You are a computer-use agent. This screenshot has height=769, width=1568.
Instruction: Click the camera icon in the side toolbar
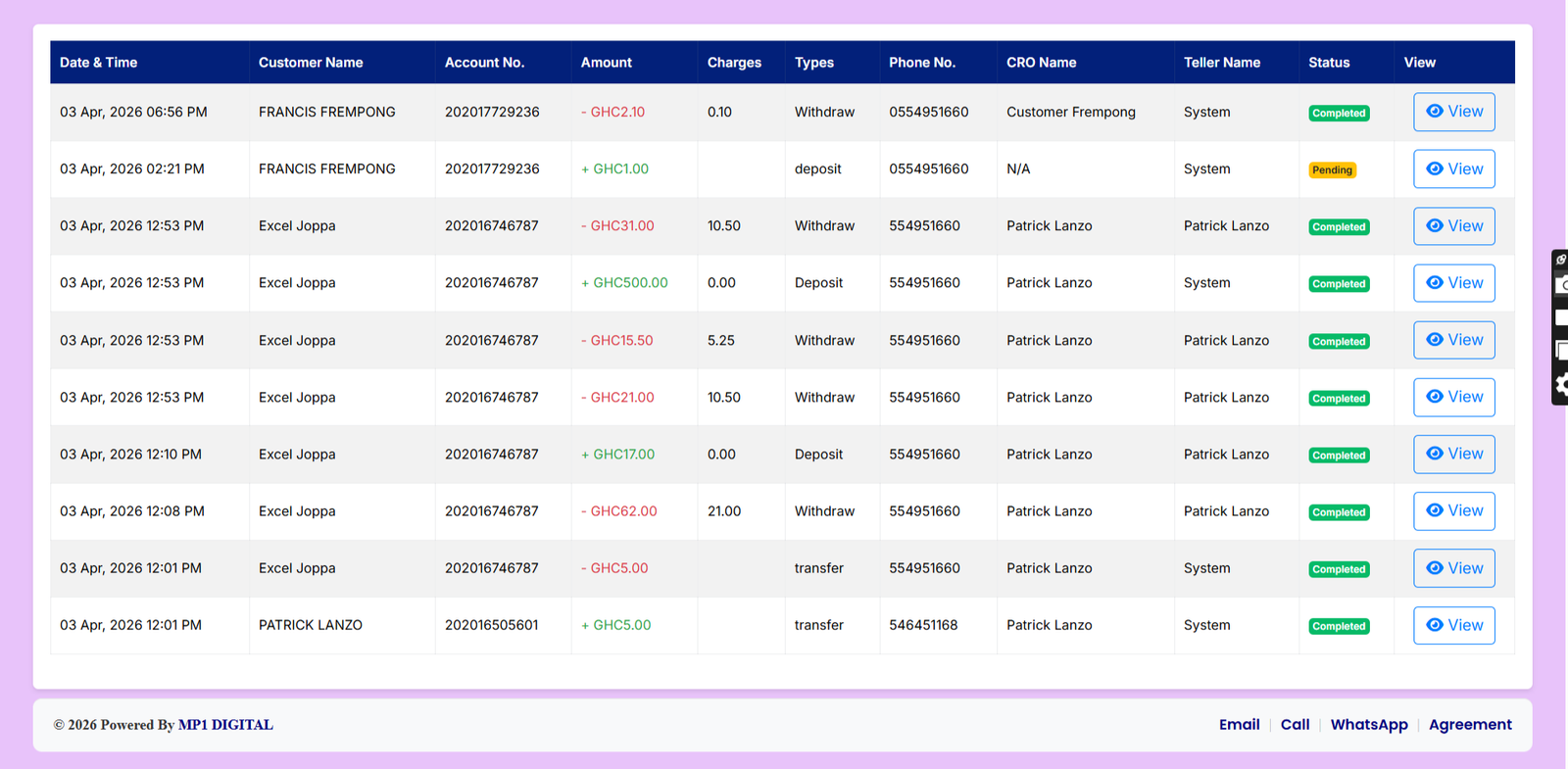(x=1561, y=286)
